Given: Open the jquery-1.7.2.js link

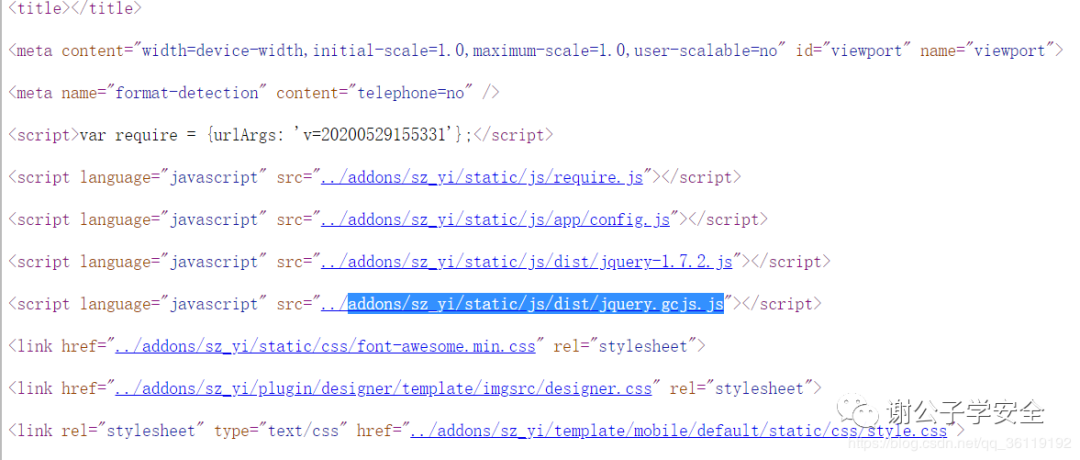Looking at the screenshot, I should [x=526, y=262].
